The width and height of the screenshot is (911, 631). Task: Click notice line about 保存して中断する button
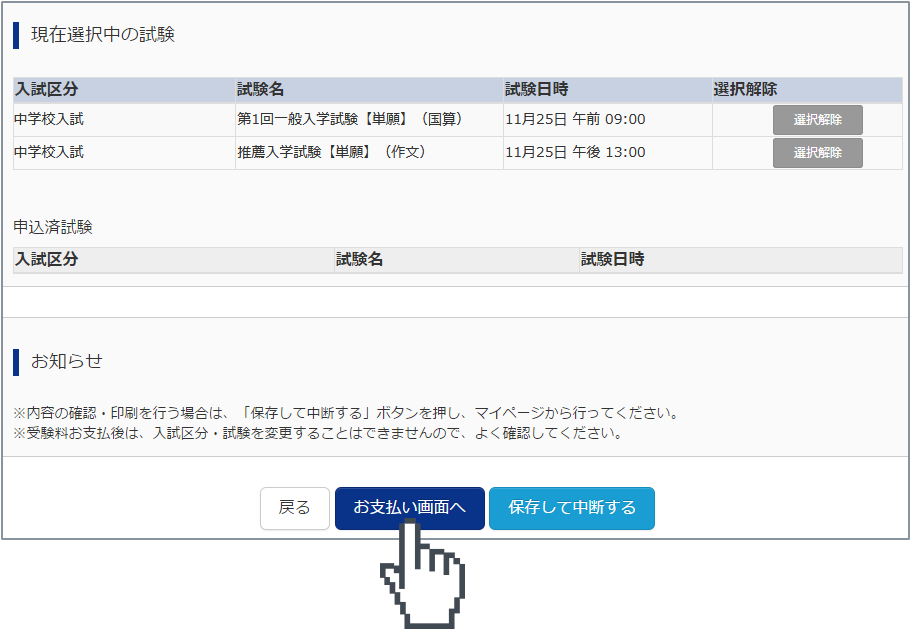(x=346, y=413)
